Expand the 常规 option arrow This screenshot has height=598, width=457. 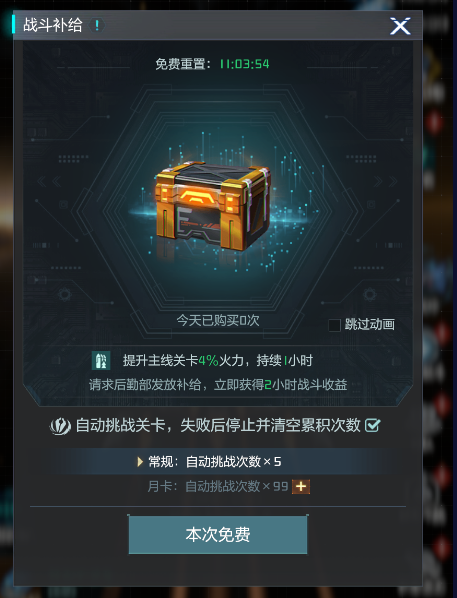coord(140,462)
